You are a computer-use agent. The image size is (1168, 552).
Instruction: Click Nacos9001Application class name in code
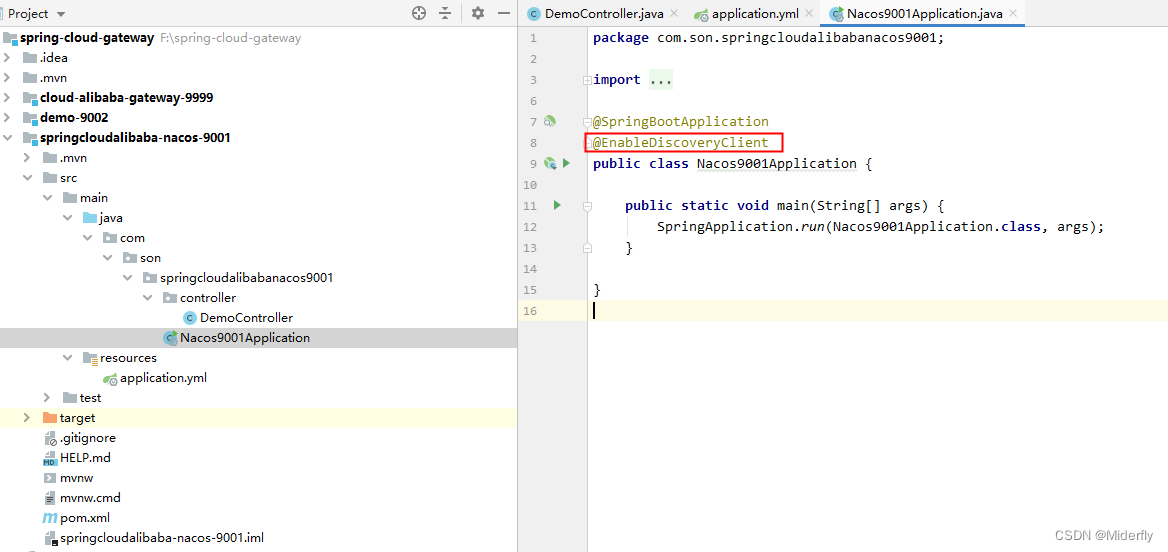point(777,163)
